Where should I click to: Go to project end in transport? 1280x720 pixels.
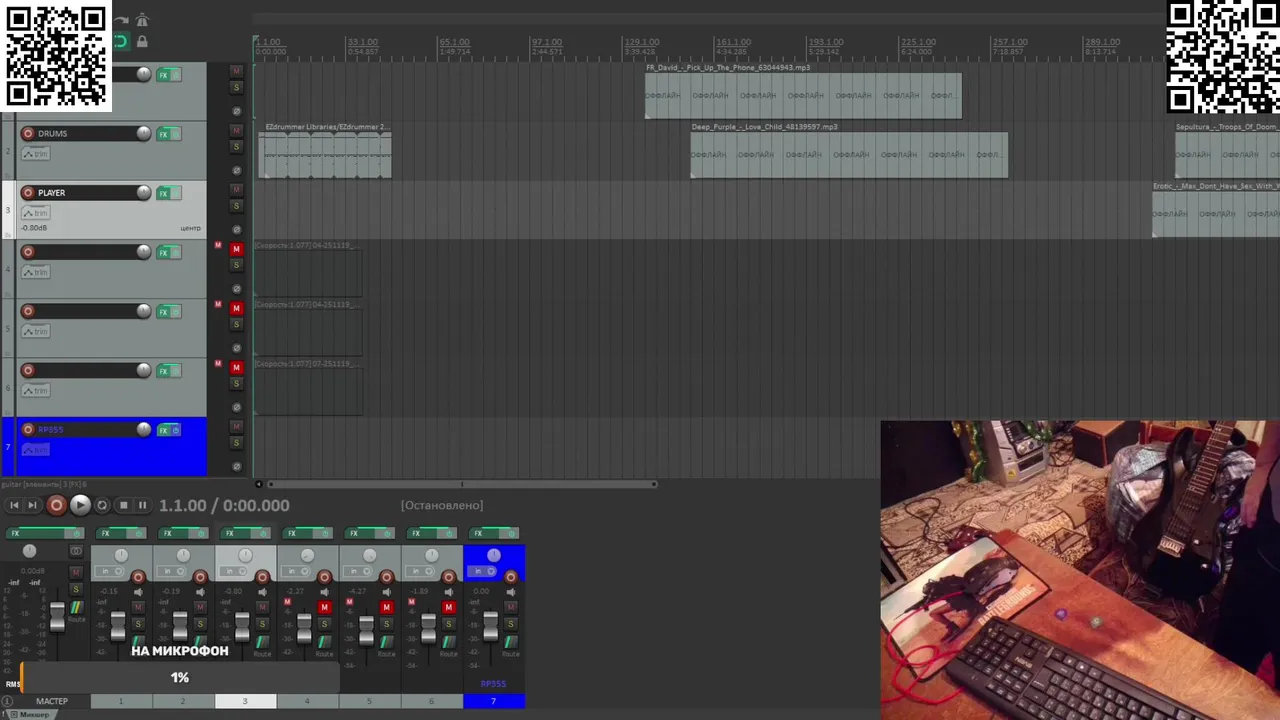(x=32, y=505)
